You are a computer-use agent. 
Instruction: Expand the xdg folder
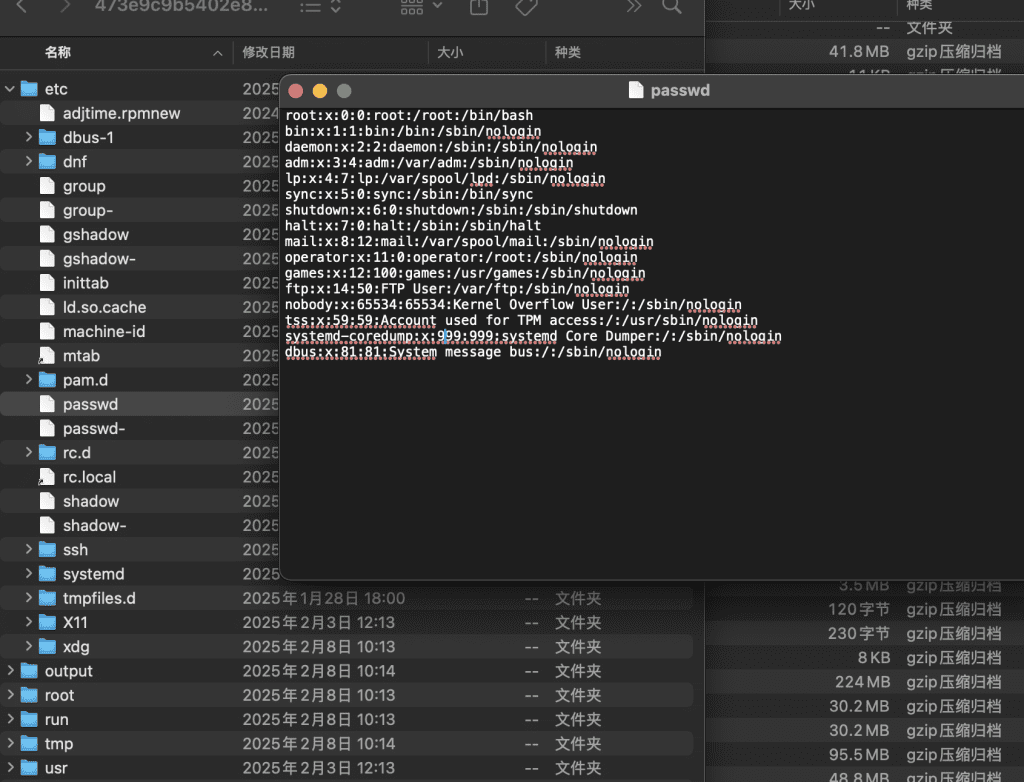pyautogui.click(x=29, y=646)
